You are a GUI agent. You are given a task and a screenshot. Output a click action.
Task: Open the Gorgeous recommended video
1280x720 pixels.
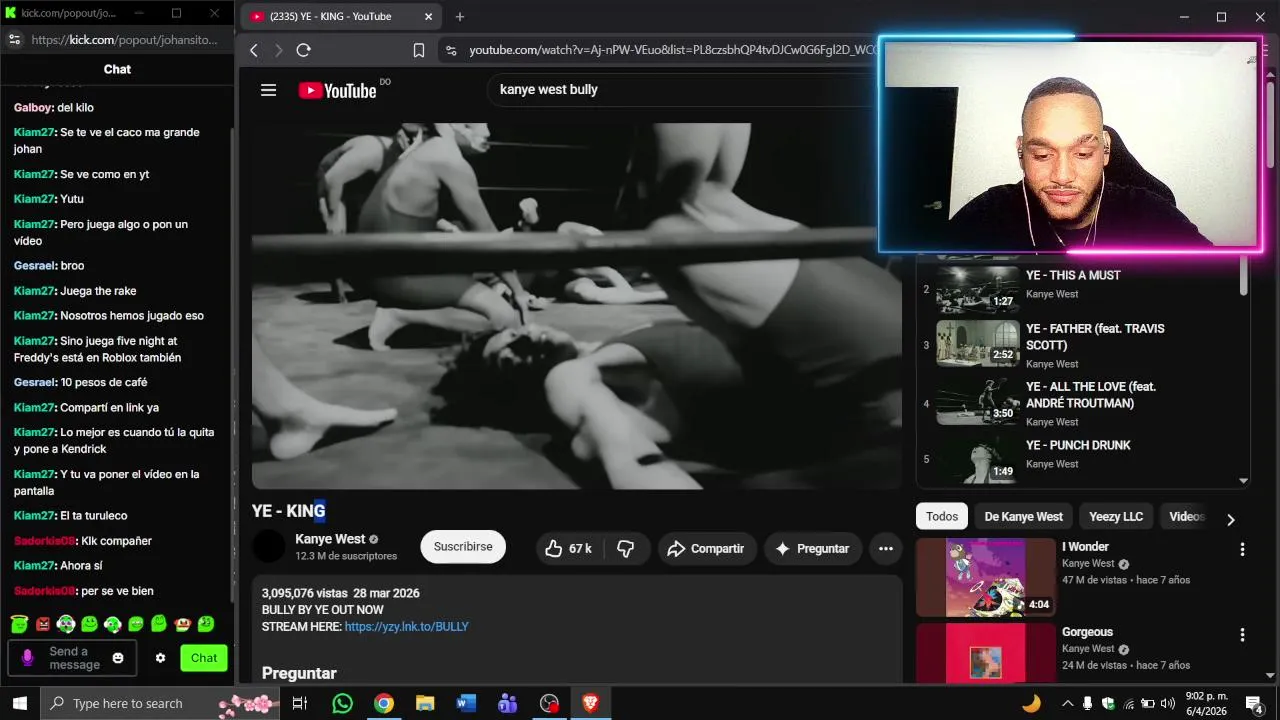tap(986, 652)
